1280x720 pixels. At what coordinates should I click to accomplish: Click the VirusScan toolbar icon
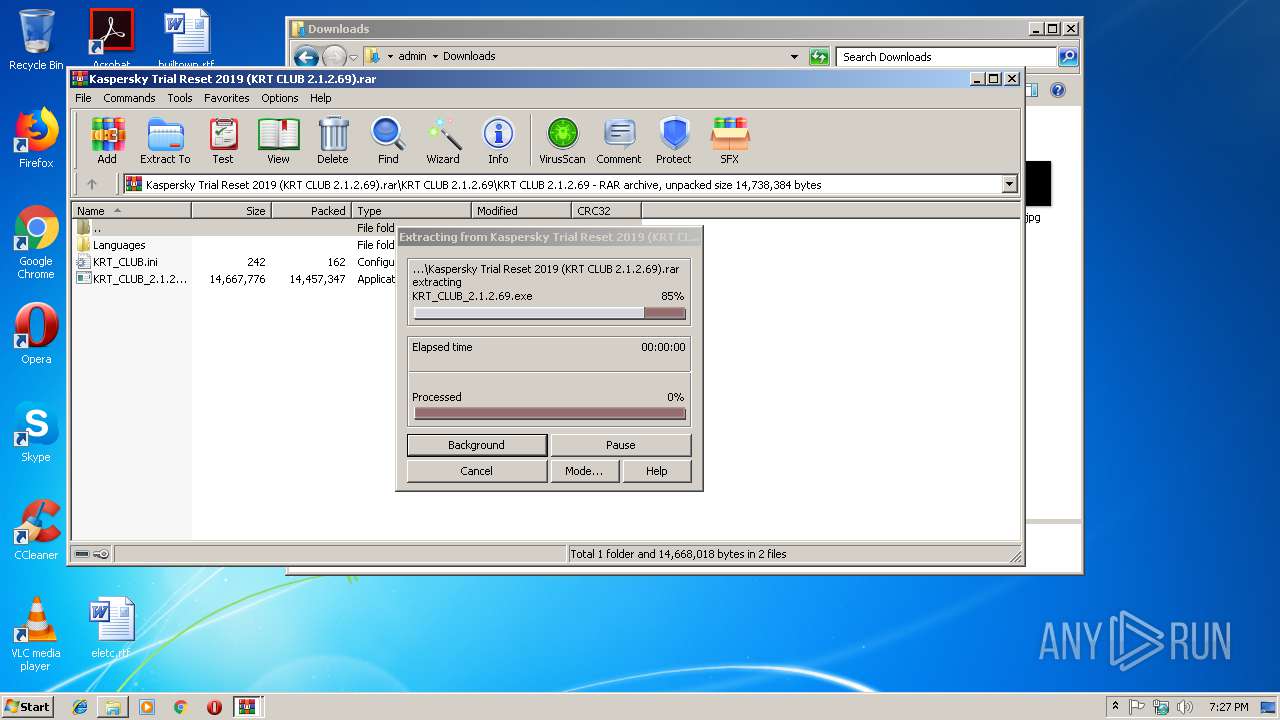click(562, 140)
